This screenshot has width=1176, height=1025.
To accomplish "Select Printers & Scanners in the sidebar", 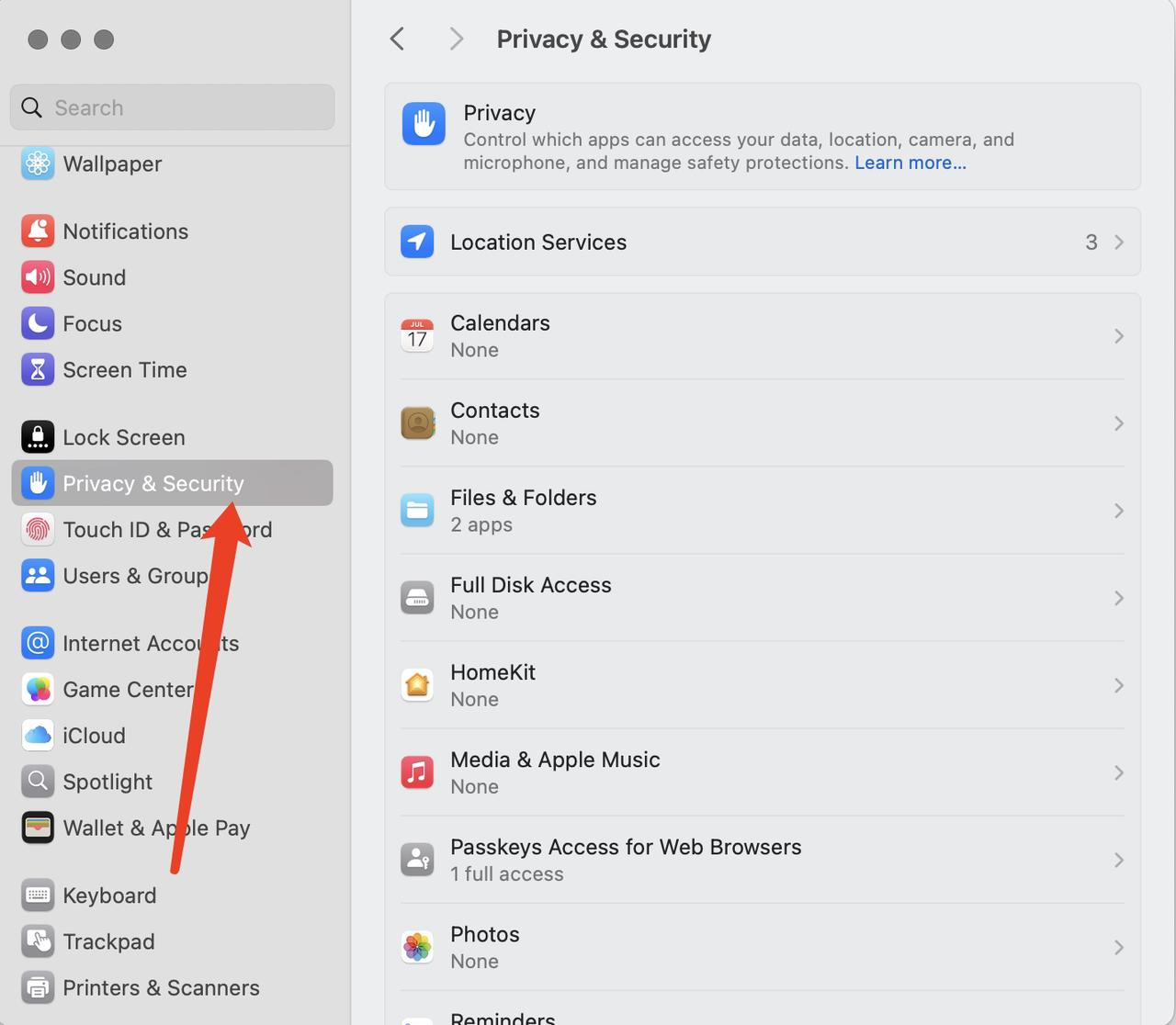I will click(172, 987).
